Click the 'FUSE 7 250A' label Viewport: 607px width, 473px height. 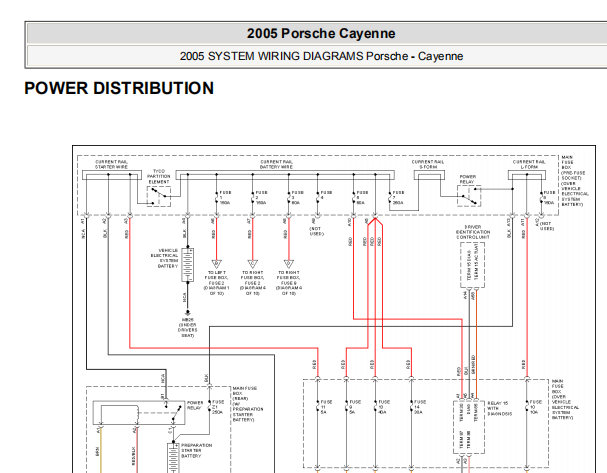pos(398,197)
